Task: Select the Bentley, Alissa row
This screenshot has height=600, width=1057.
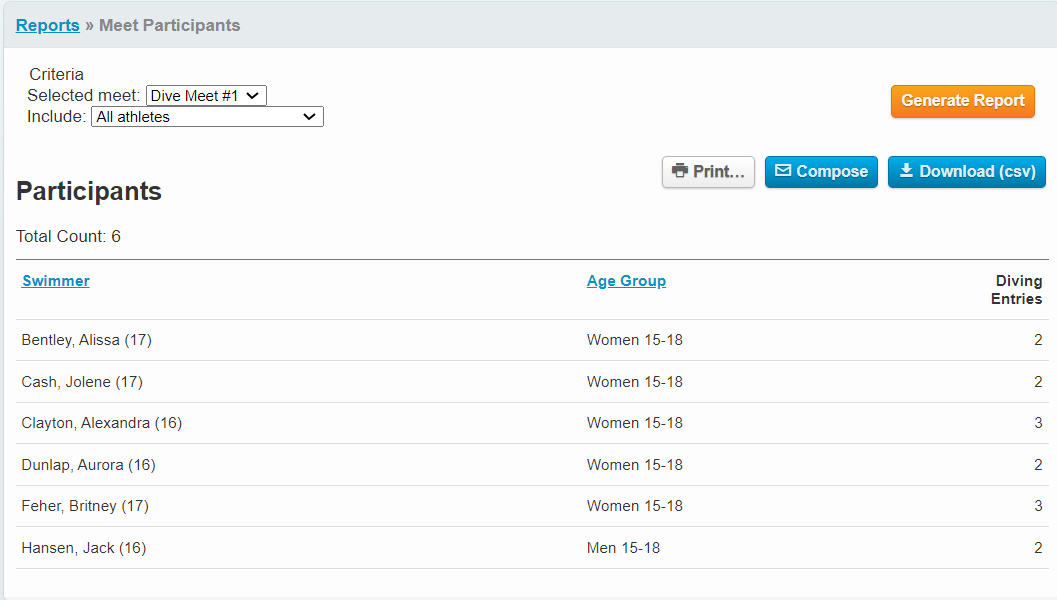Action: (86, 340)
